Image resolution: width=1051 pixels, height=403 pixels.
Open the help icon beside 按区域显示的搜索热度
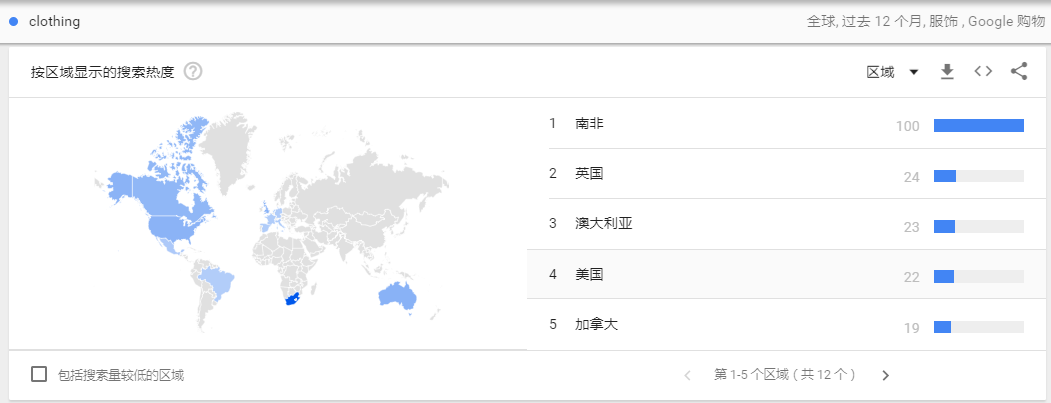193,72
